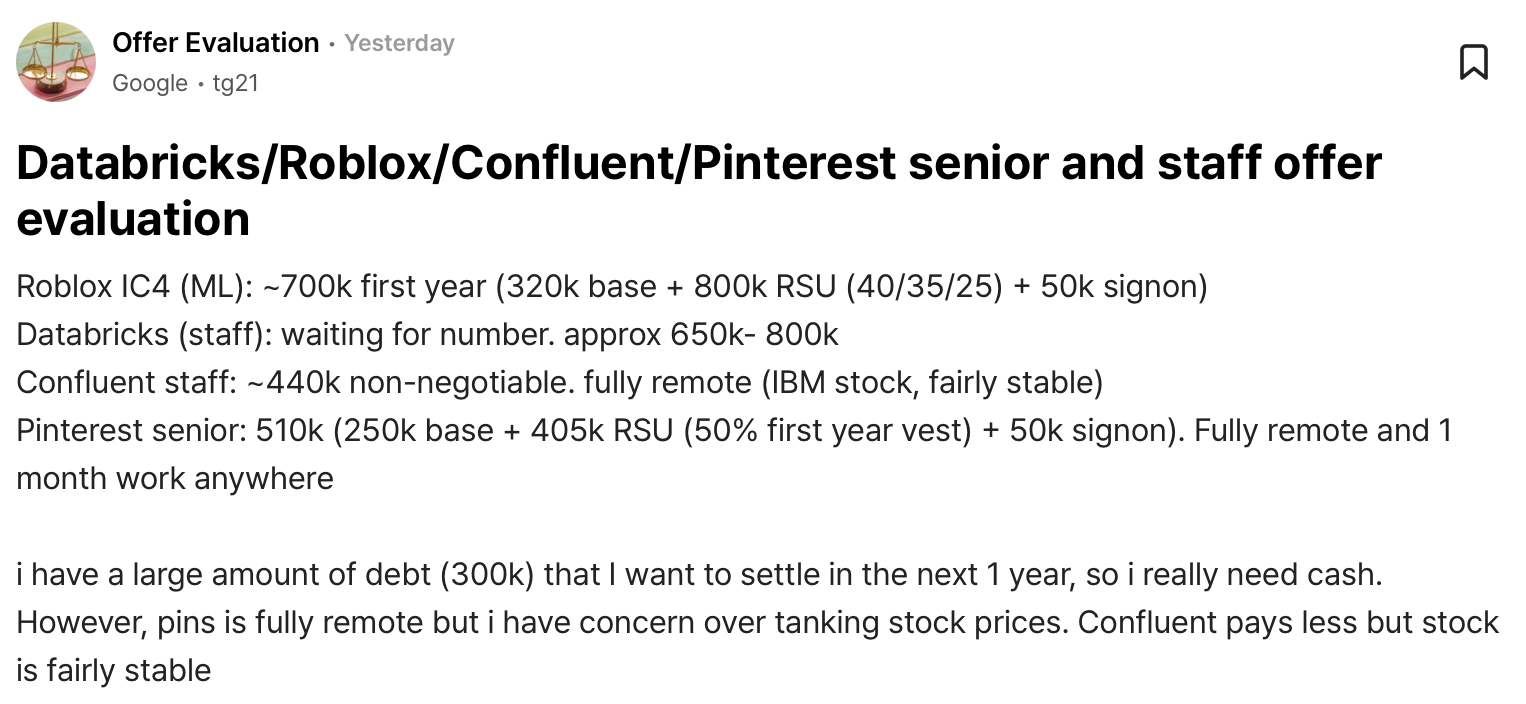Open the Offer Evaluation scales avatar
The width and height of the screenshot is (1526, 704).
coord(56,62)
